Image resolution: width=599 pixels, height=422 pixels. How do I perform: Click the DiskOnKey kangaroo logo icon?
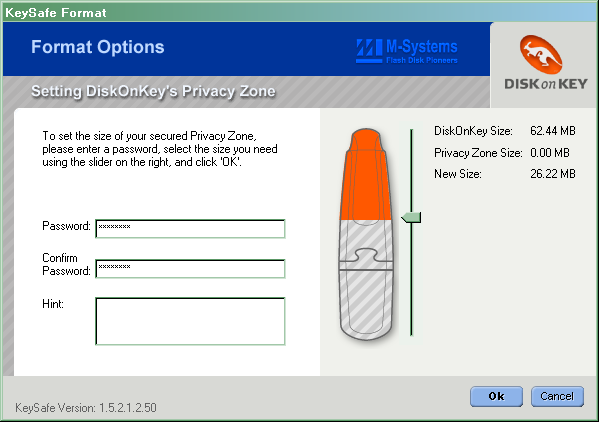[x=541, y=54]
